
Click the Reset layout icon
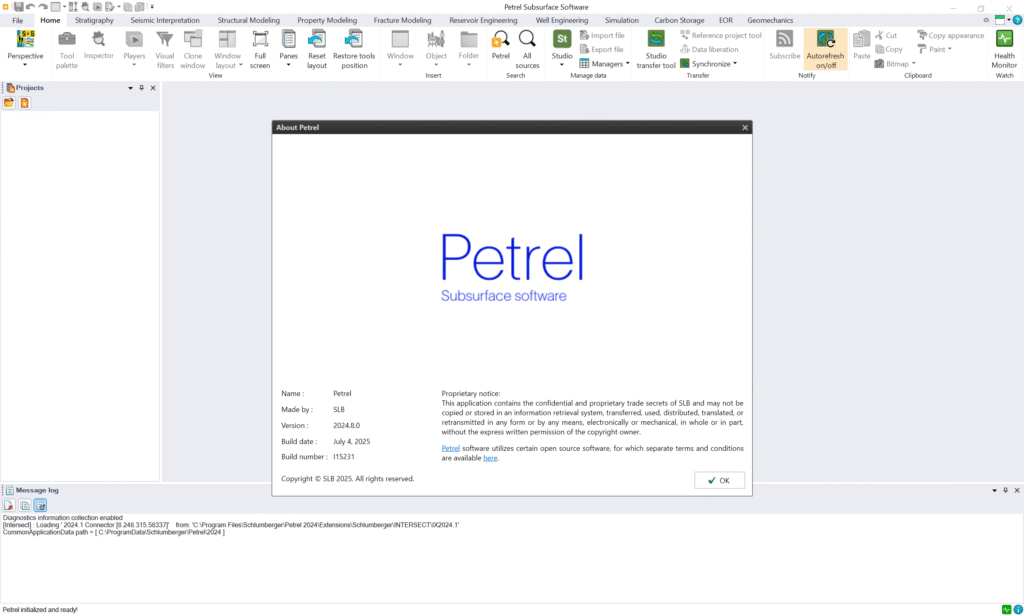(x=317, y=39)
